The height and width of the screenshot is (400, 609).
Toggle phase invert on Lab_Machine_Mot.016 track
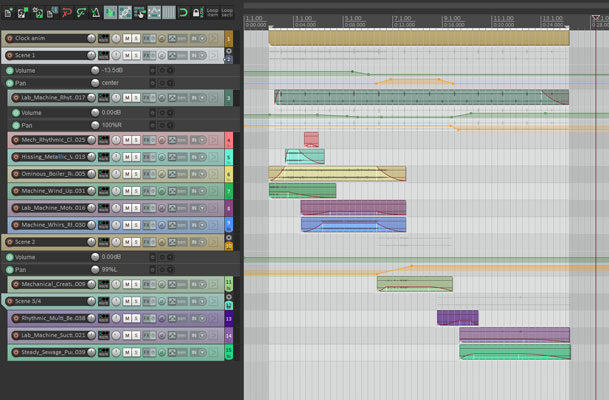[162, 208]
